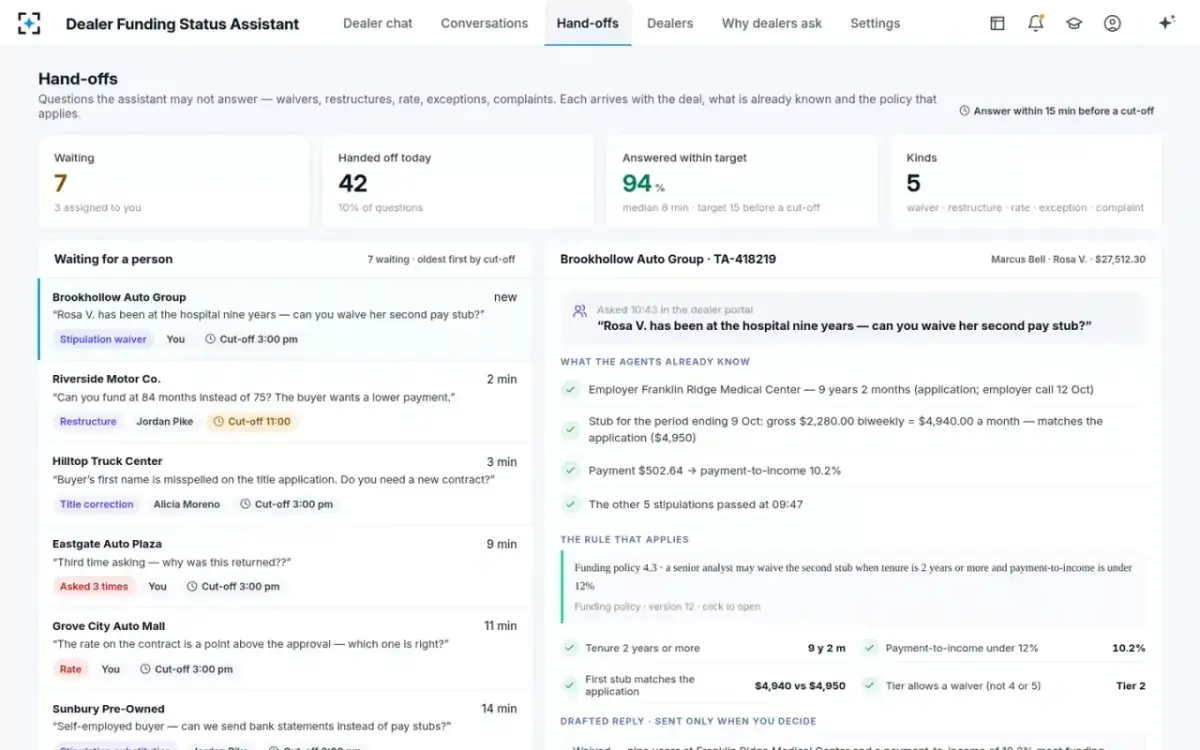Click 'DRAFTED REPLY · SENT ONLY WHEN YOU DECIDE' heading
The height and width of the screenshot is (750, 1200).
tap(688, 721)
